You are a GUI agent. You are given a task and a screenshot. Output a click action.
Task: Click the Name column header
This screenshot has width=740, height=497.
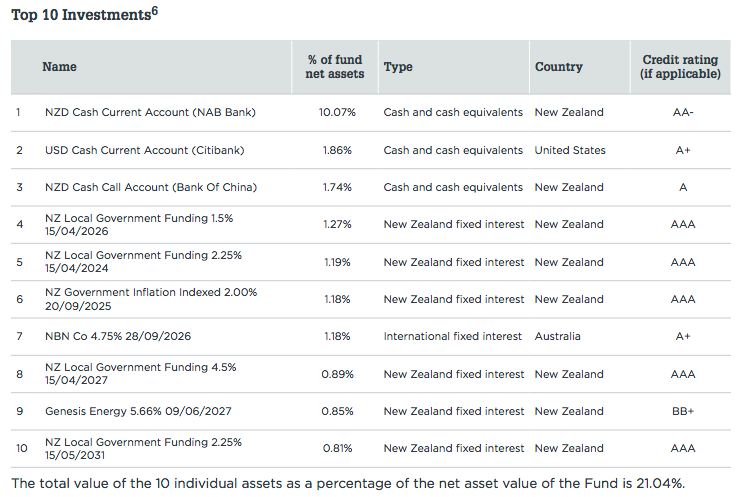point(59,67)
